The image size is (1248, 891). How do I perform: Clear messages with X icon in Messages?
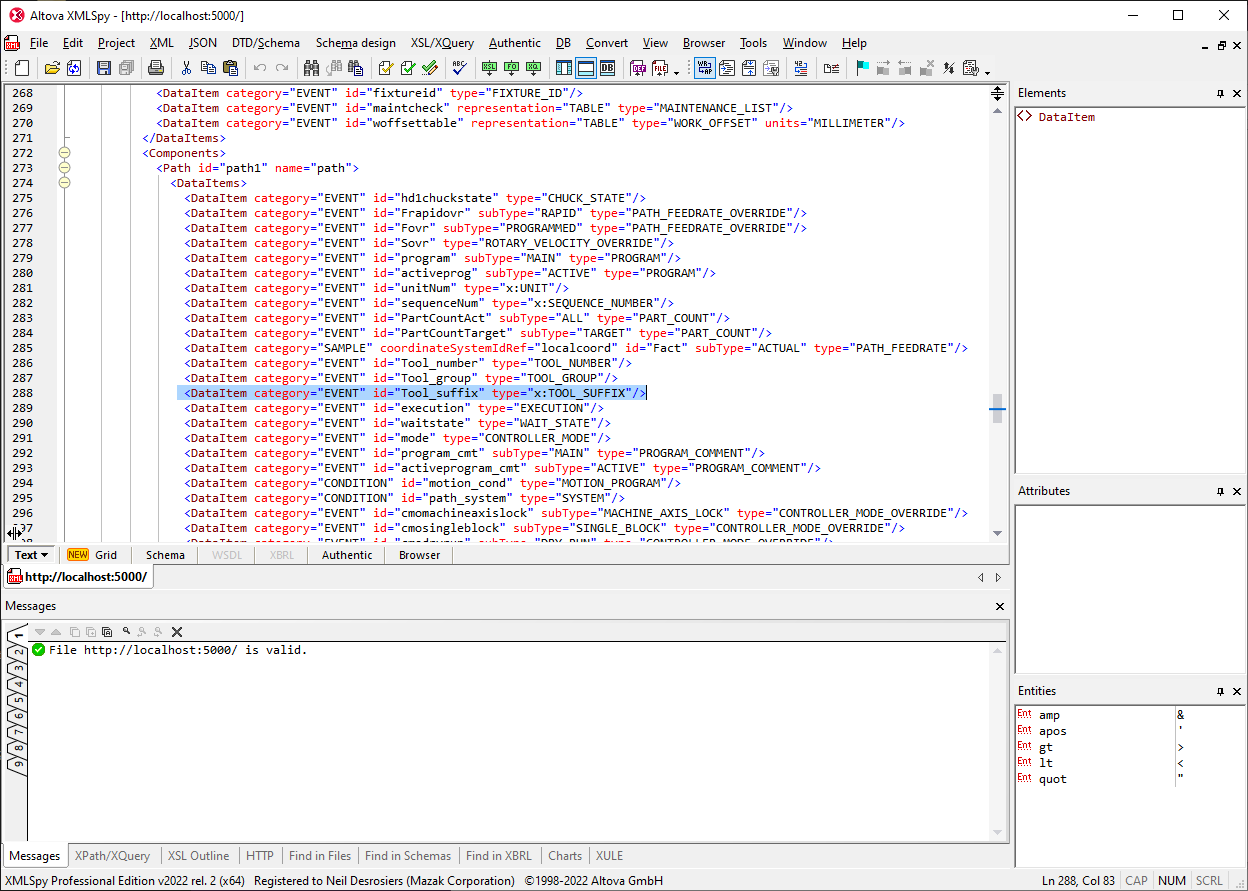(177, 631)
